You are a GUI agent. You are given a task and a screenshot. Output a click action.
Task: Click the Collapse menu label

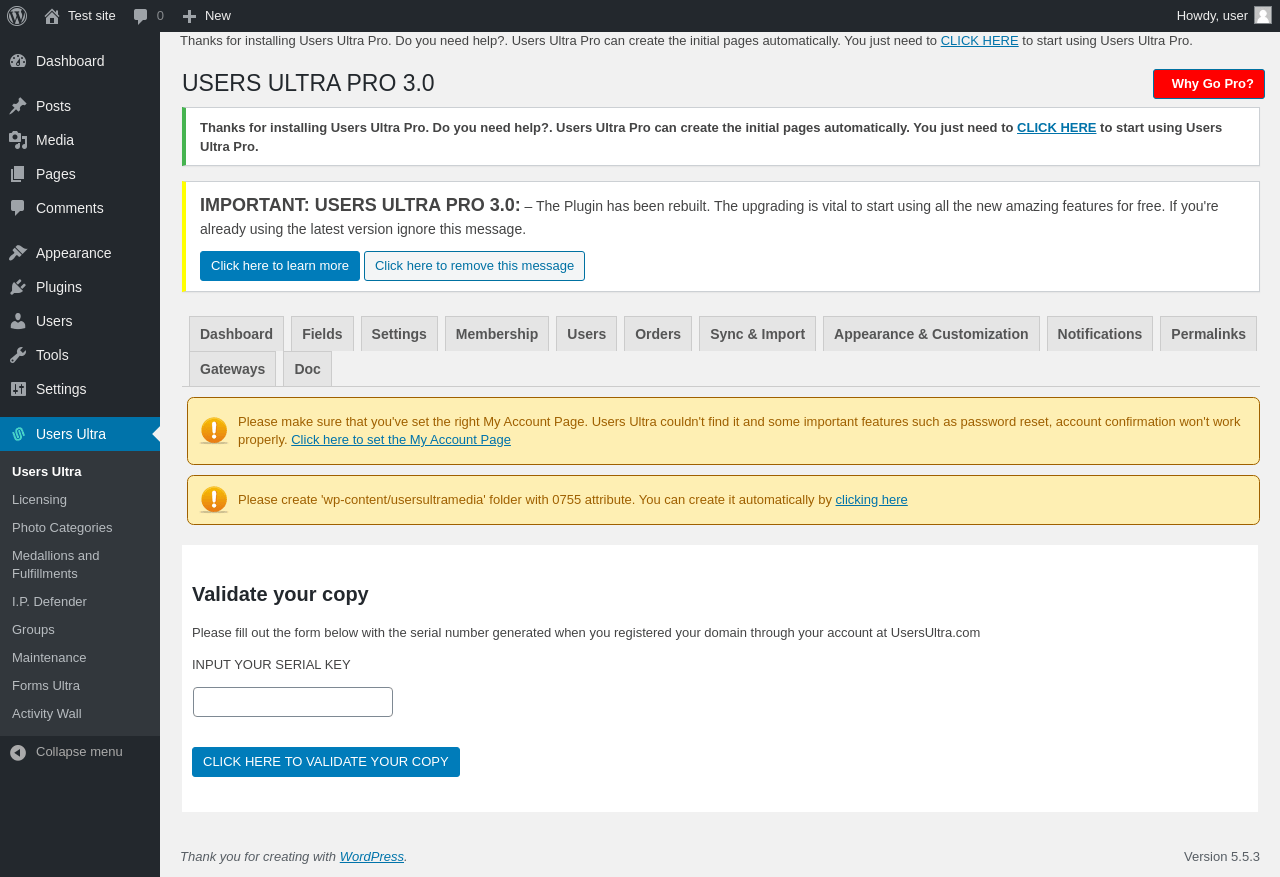[79, 752]
